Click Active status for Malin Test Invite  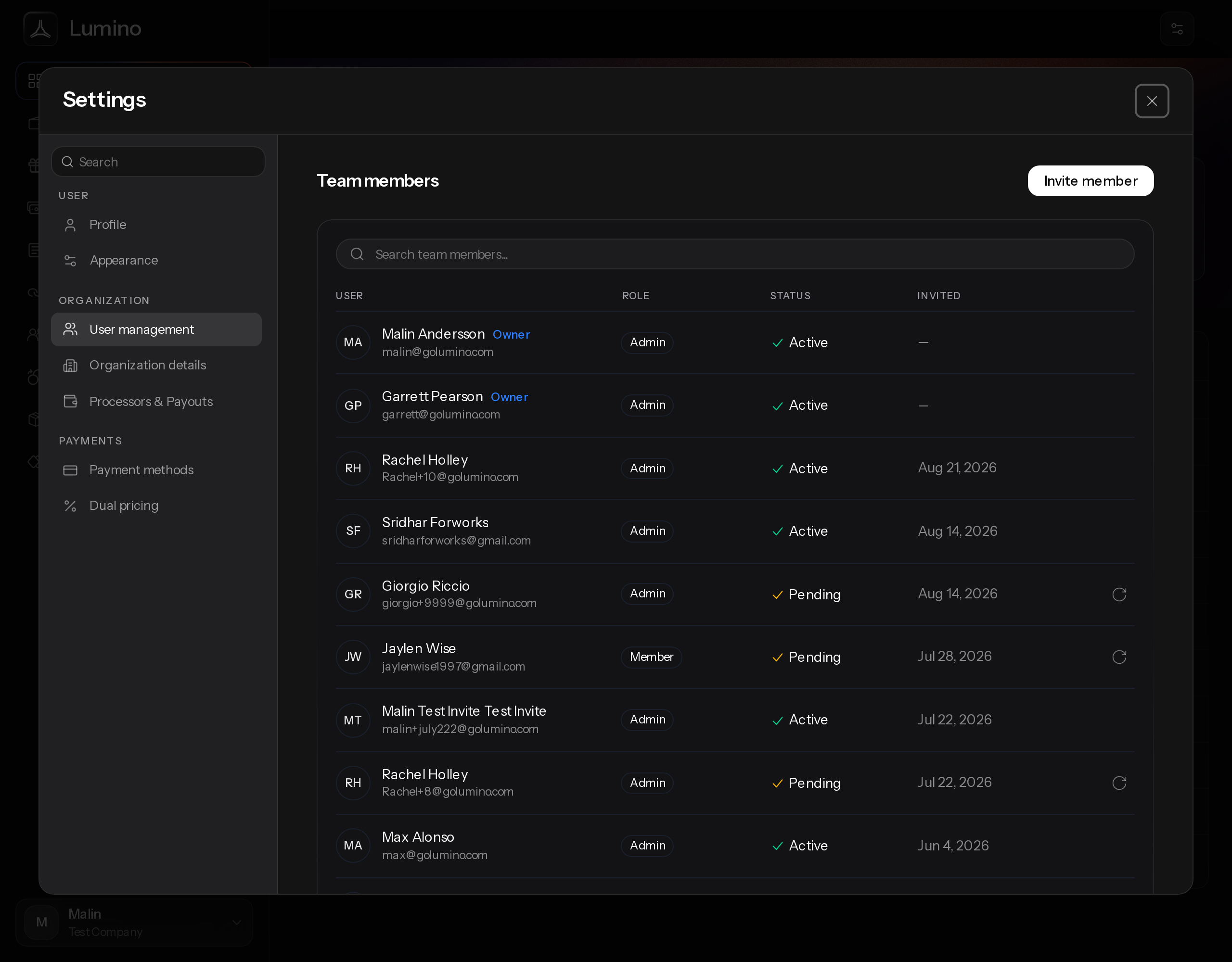800,720
